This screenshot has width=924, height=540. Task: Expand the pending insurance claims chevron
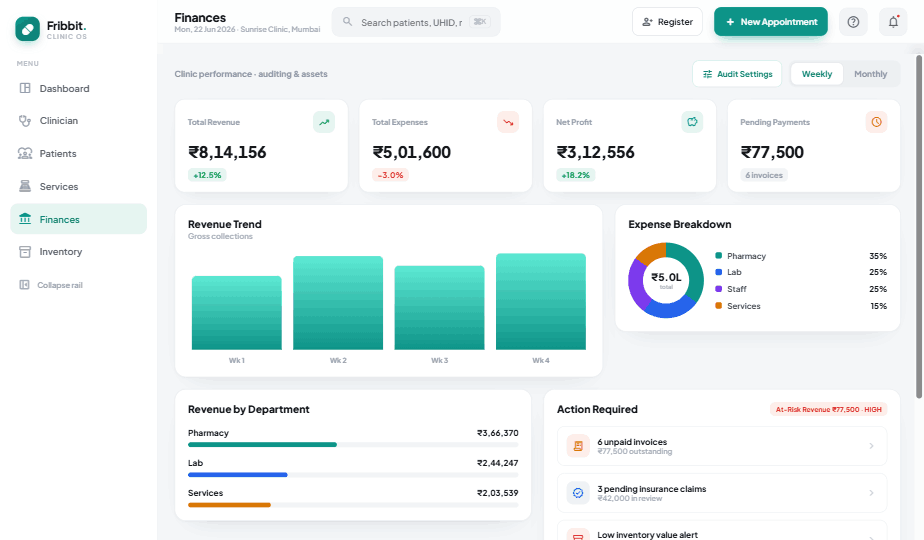(x=871, y=493)
